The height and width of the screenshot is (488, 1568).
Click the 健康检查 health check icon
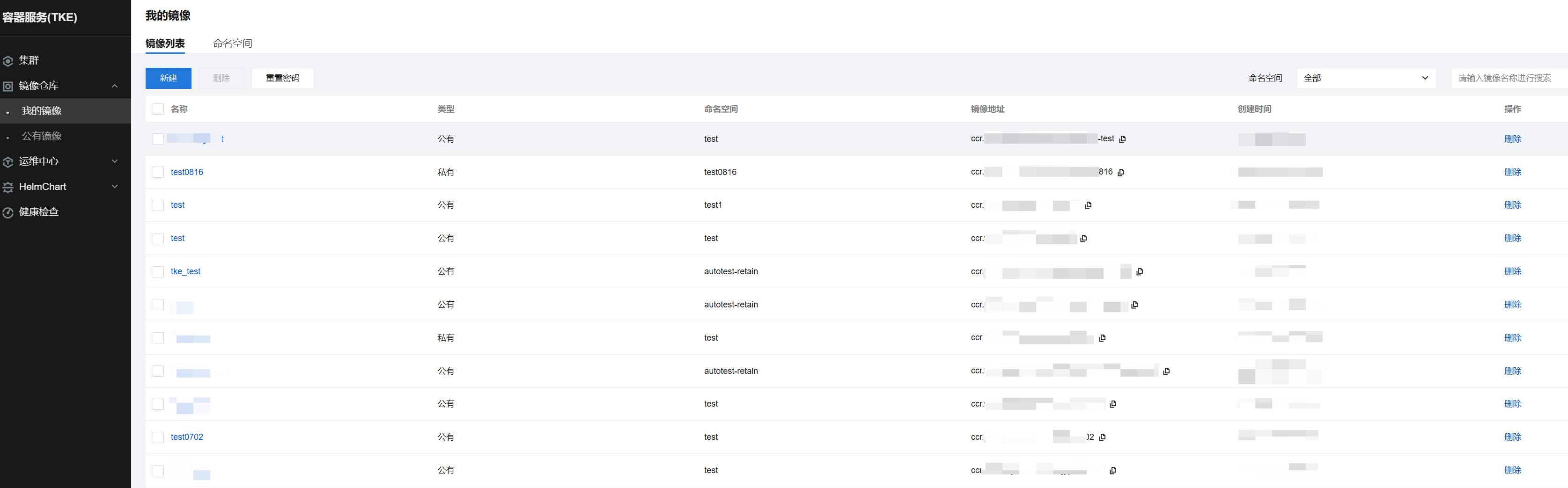(8, 212)
